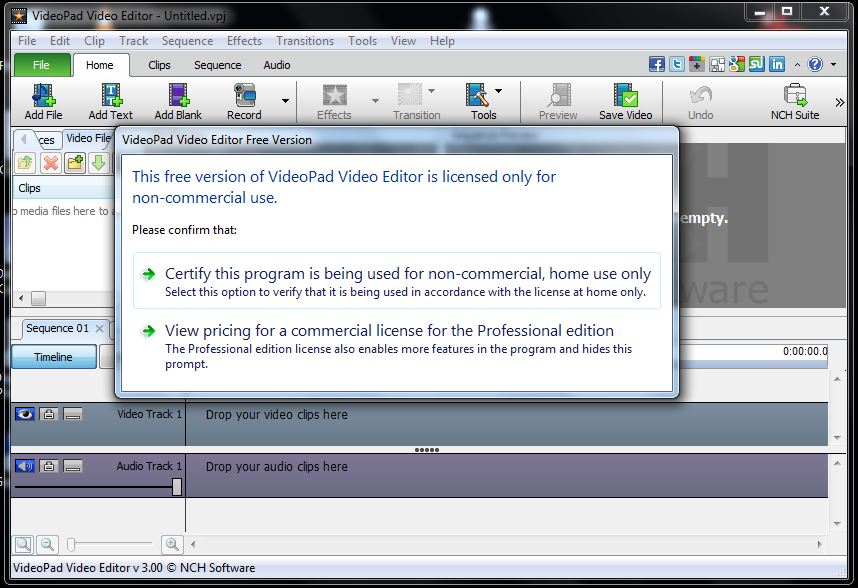The image size is (858, 588).
Task: Start recording with the Record icon
Action: coord(244,101)
